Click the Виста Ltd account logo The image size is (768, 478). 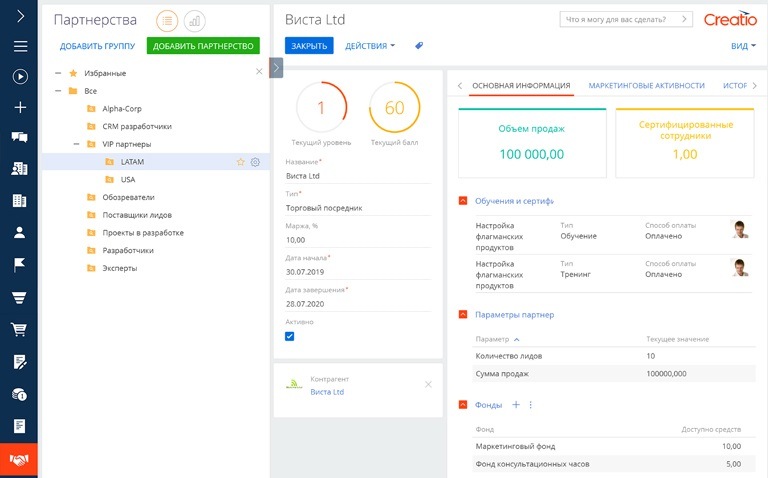[294, 385]
